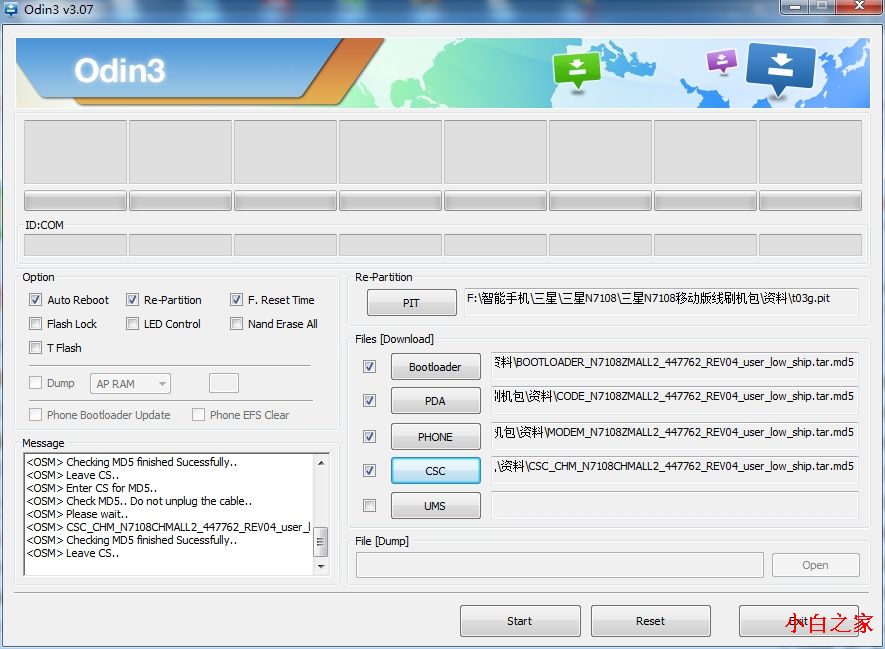Click the first device progress bar
This screenshot has width=885, height=649.
(x=75, y=200)
